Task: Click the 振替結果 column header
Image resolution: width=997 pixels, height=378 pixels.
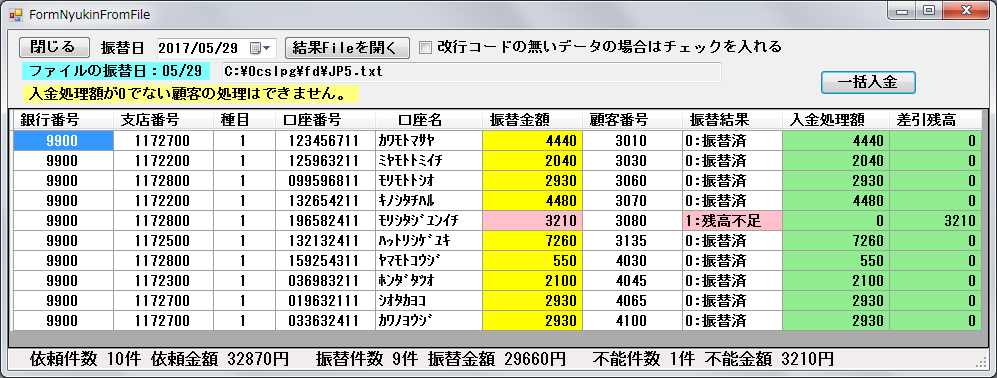Action: coord(732,120)
